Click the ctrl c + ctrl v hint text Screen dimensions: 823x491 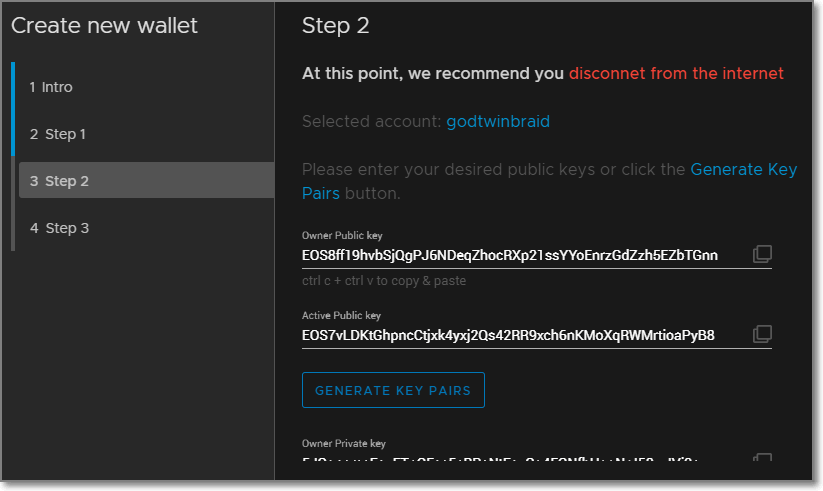click(x=384, y=281)
